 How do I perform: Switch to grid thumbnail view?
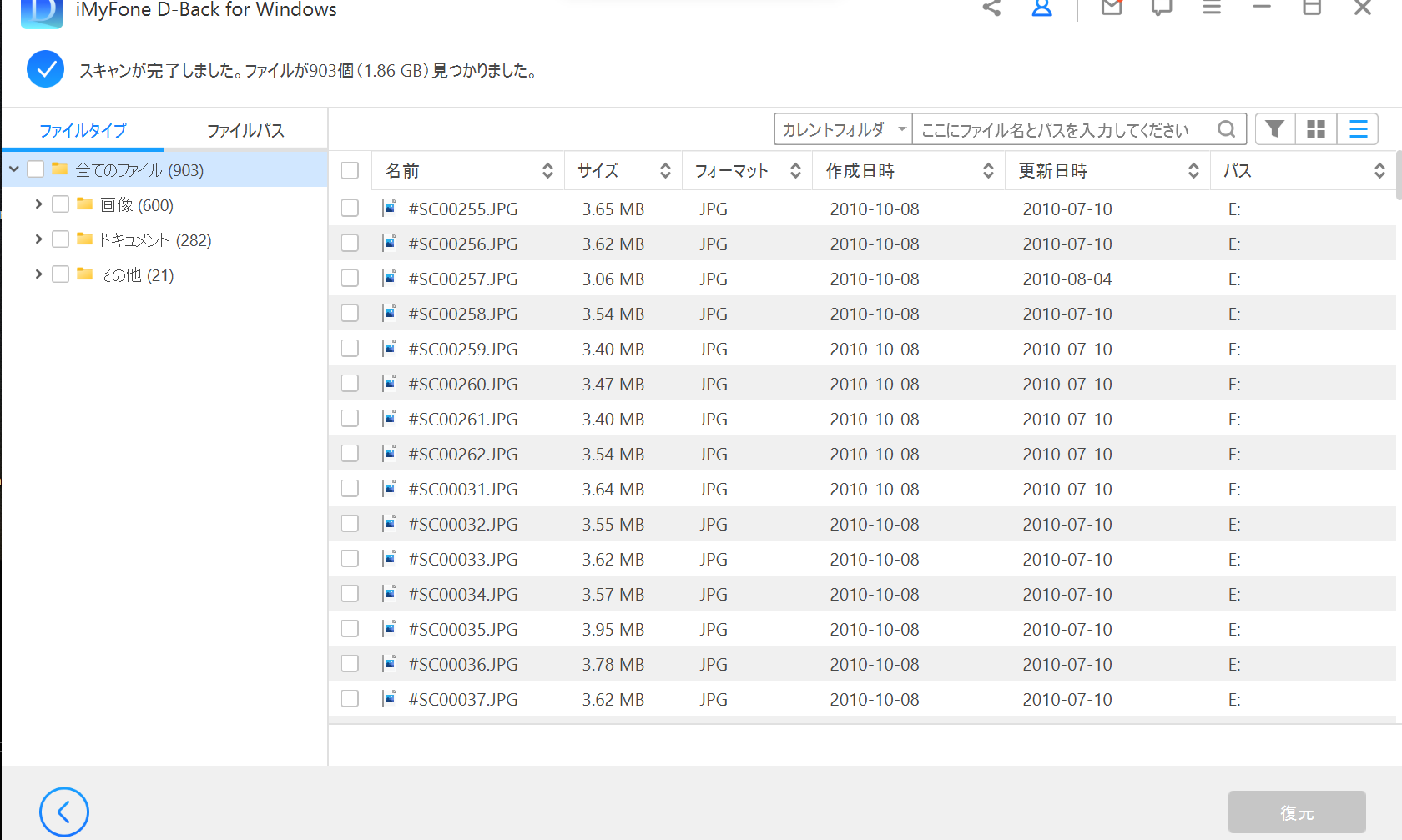click(1316, 129)
